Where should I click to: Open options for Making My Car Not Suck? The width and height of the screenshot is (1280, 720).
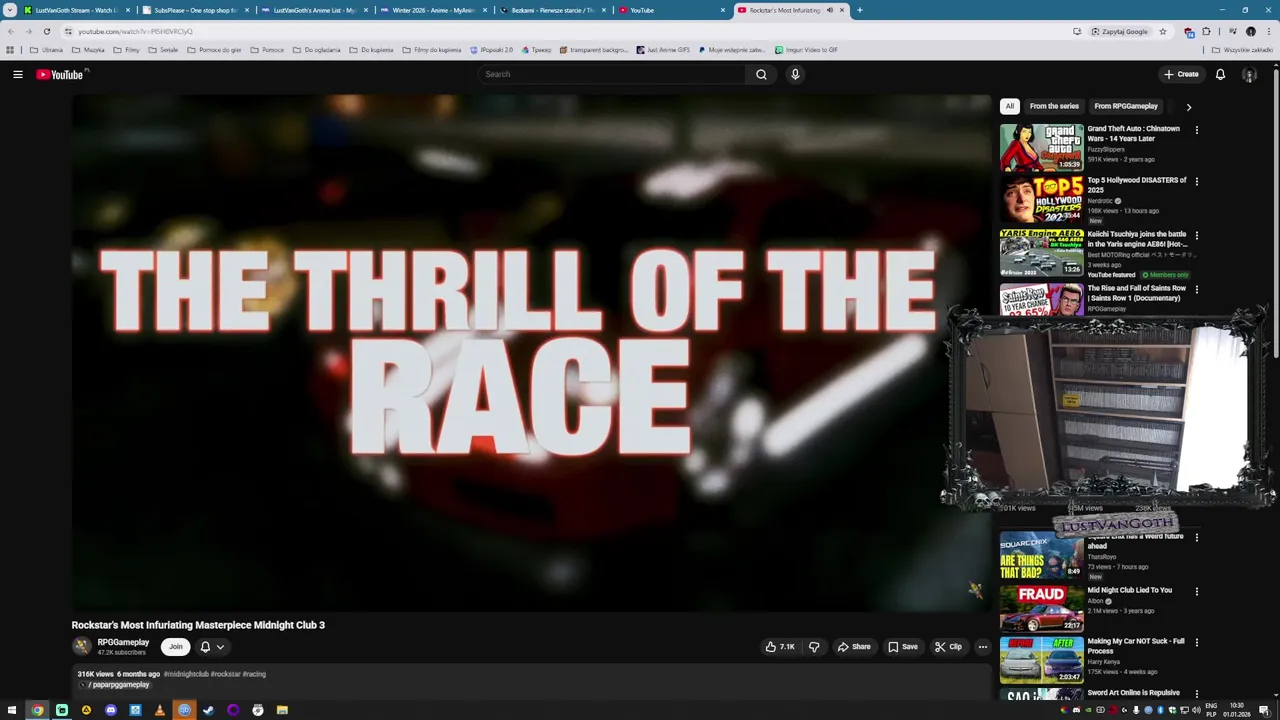1196,643
